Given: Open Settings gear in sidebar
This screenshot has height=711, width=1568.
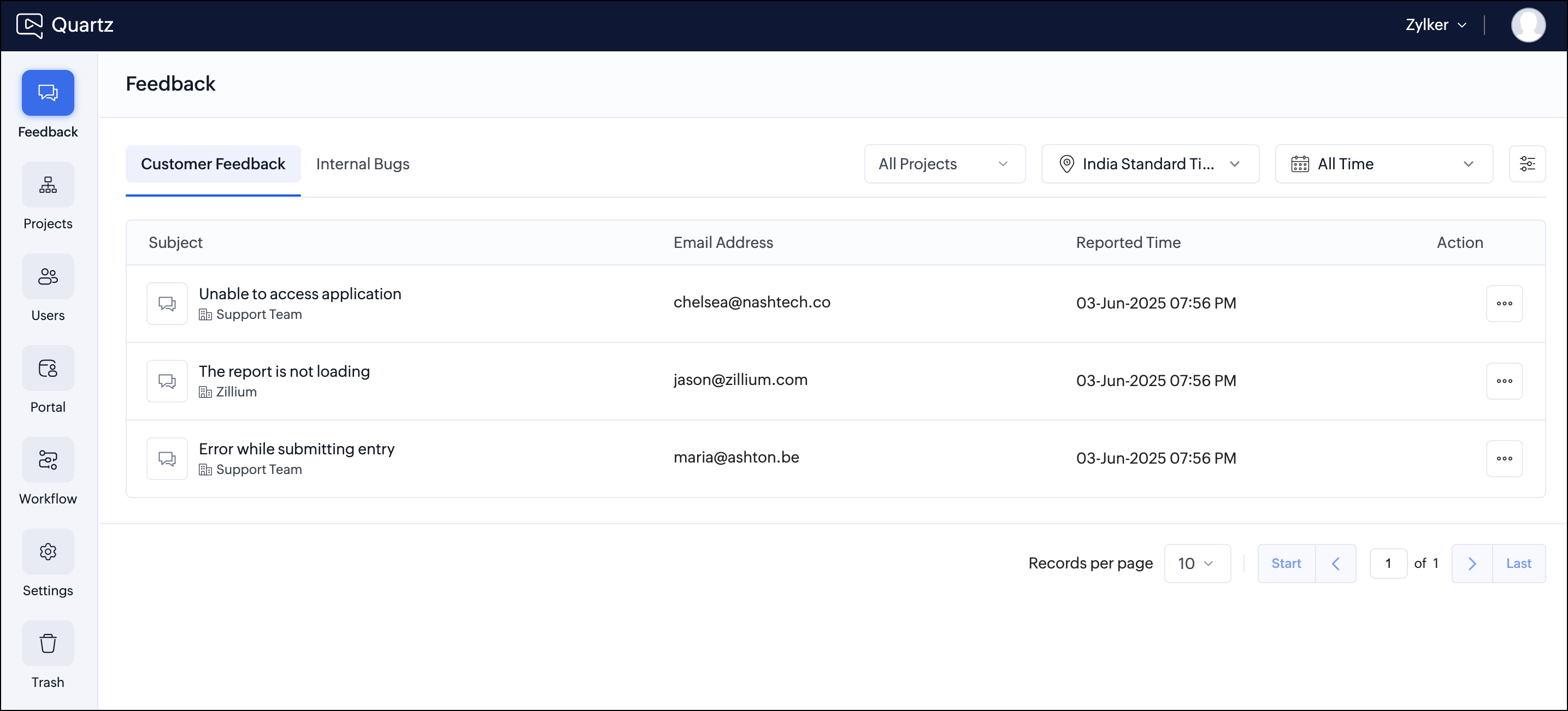Looking at the screenshot, I should [48, 552].
